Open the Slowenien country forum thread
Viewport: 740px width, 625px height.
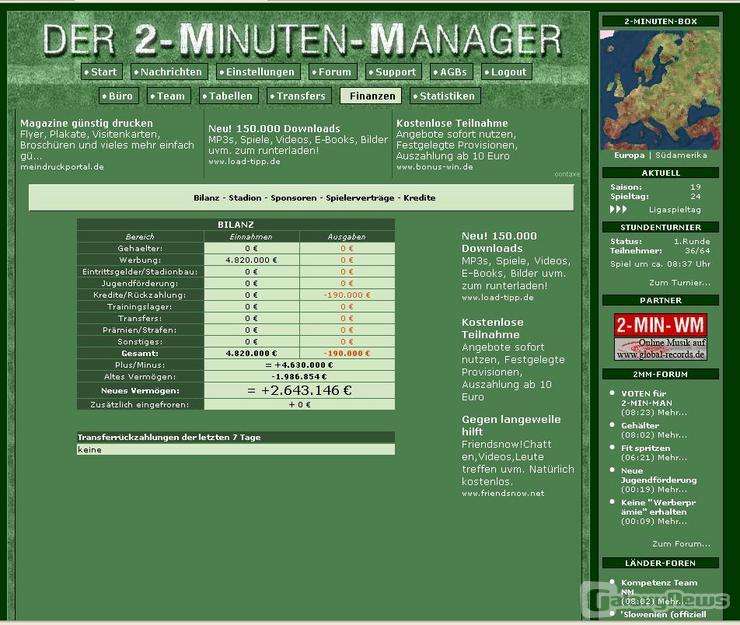[x=664, y=614]
